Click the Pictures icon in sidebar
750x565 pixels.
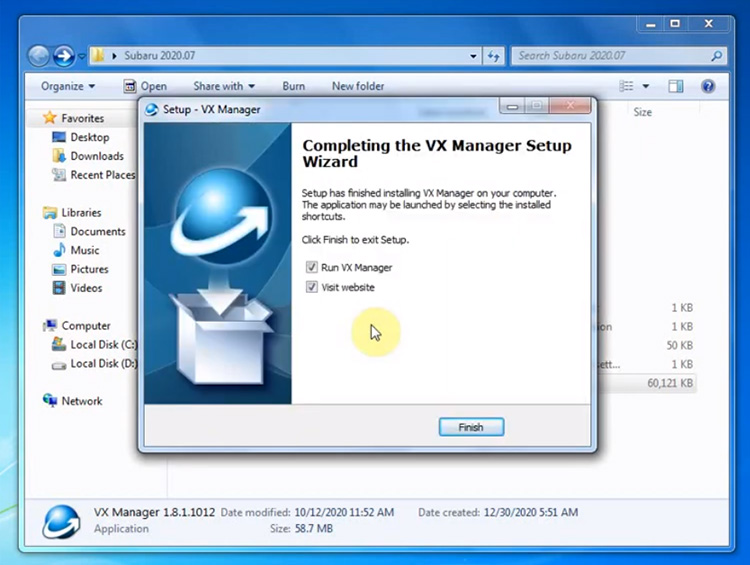[x=59, y=269]
